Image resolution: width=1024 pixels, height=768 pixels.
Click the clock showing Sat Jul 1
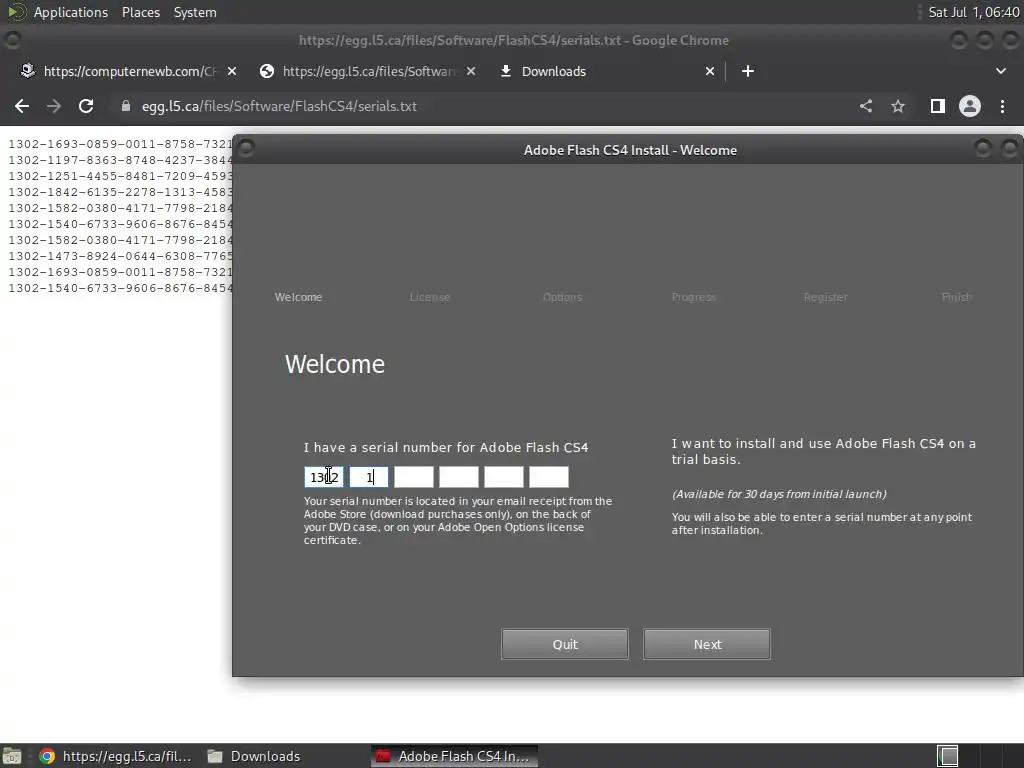click(x=973, y=12)
